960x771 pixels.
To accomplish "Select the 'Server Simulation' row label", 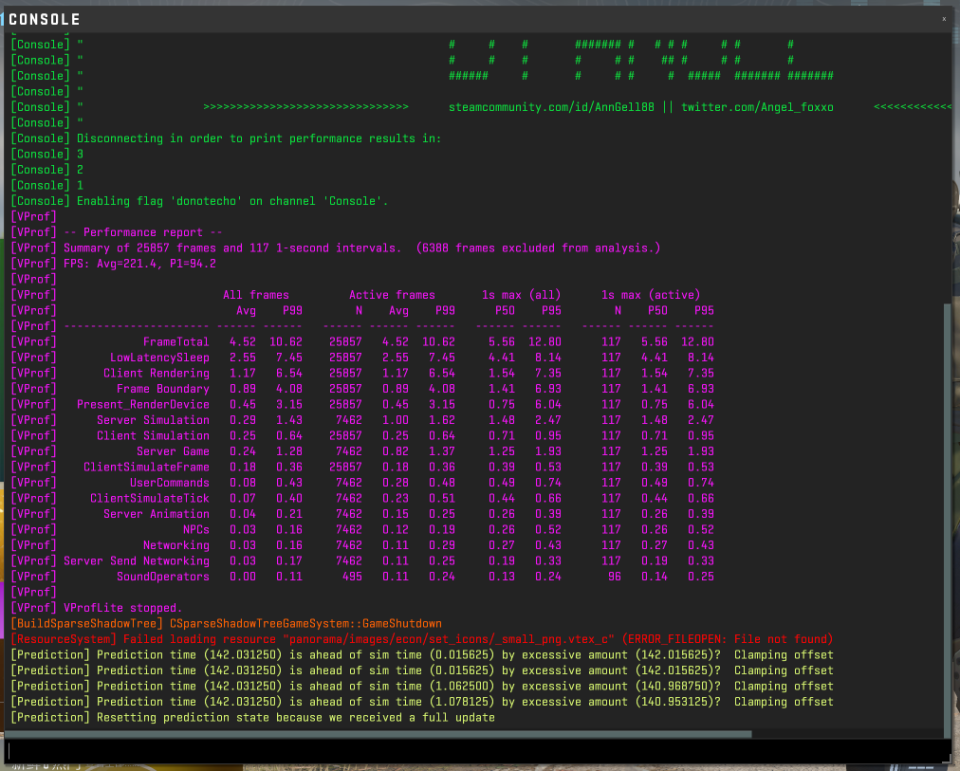I will 153,420.
